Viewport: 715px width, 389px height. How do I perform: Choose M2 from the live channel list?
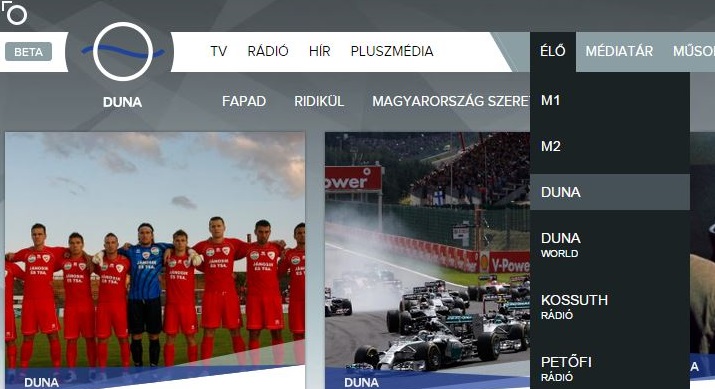tap(610, 146)
